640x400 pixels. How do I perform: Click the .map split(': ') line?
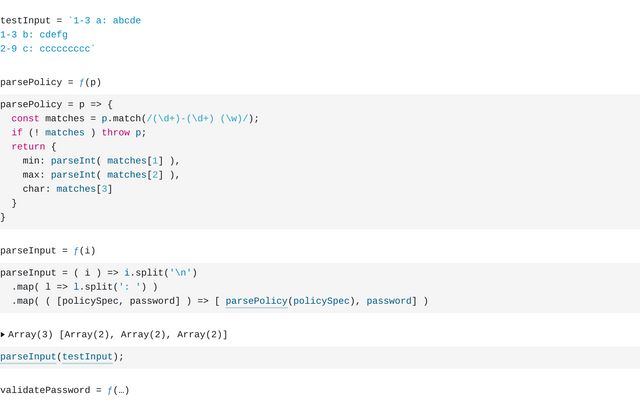click(x=84, y=287)
